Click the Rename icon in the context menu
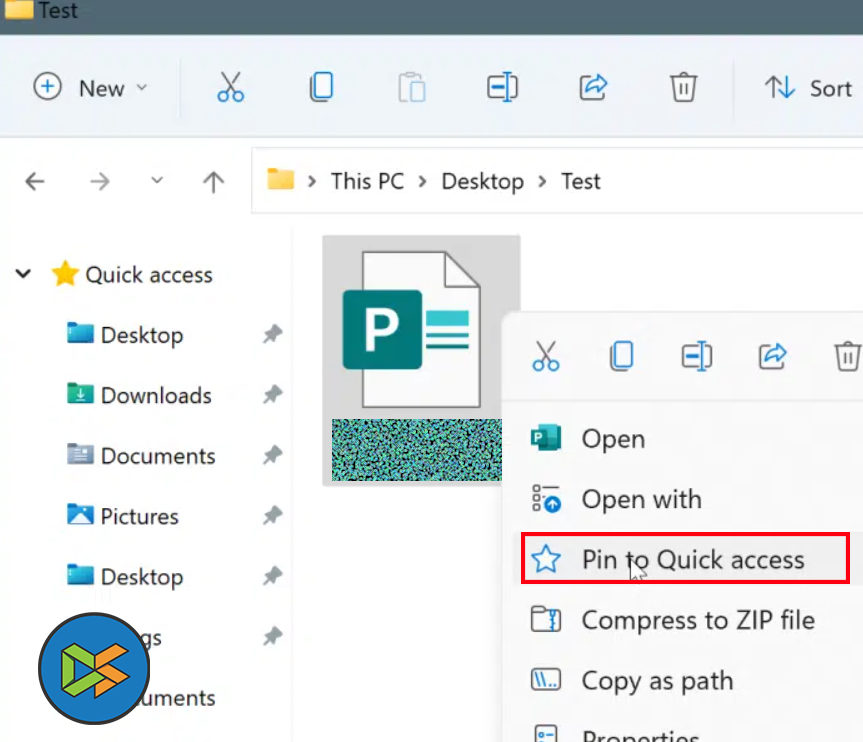Screen dimensions: 863x742 696,356
